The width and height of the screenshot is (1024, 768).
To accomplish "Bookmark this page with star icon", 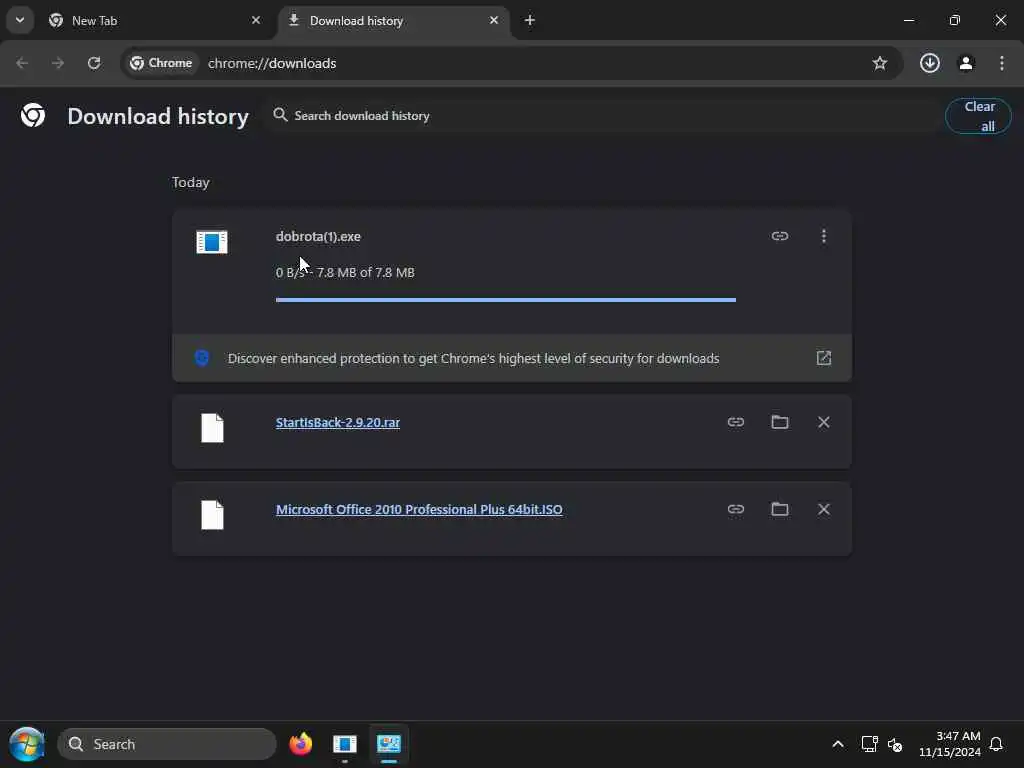I will click(x=880, y=63).
